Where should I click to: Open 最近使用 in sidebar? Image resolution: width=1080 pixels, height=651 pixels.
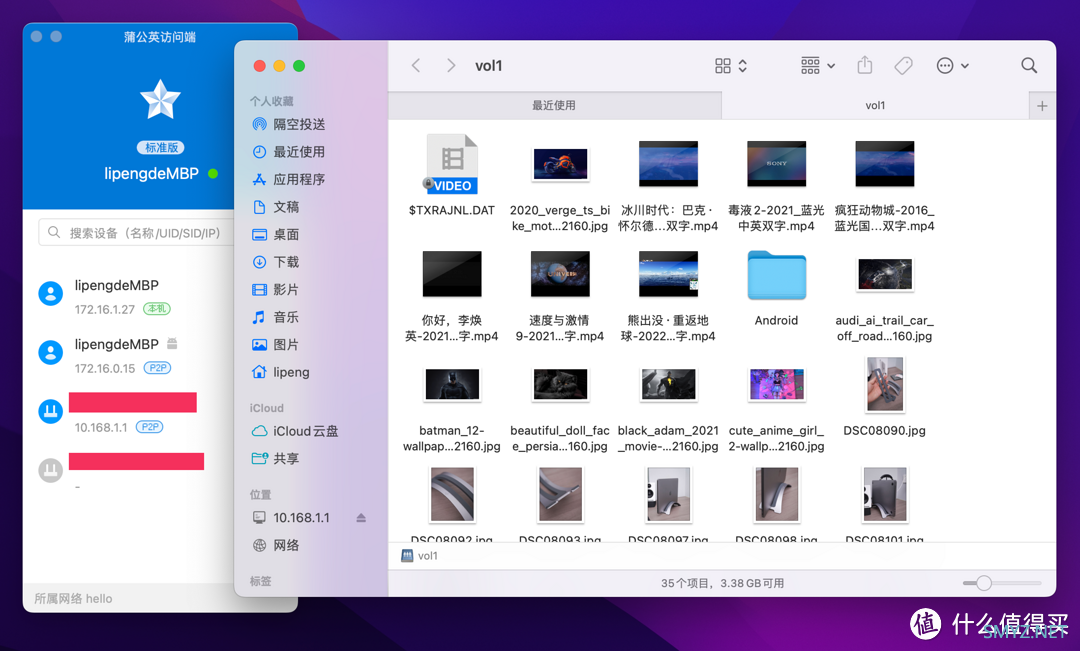pyautogui.click(x=289, y=152)
